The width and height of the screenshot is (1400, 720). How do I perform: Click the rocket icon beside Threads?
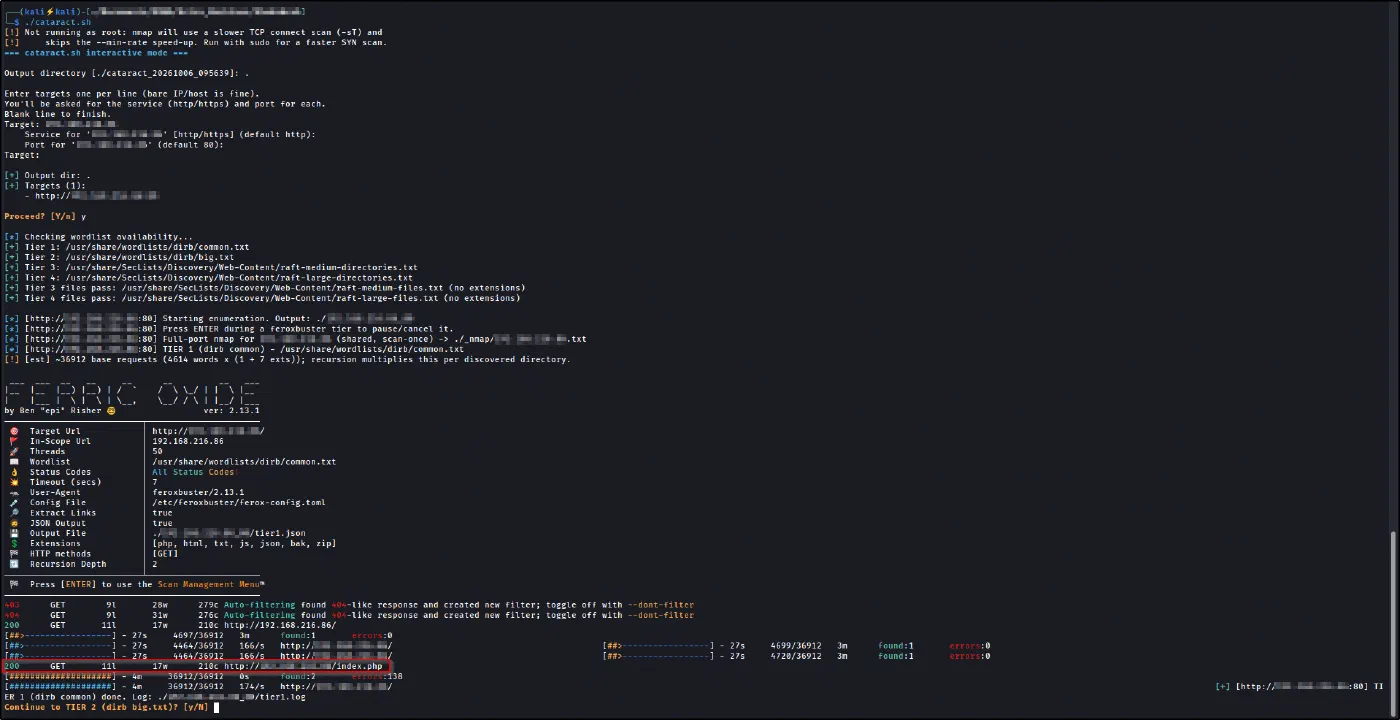tap(14, 452)
